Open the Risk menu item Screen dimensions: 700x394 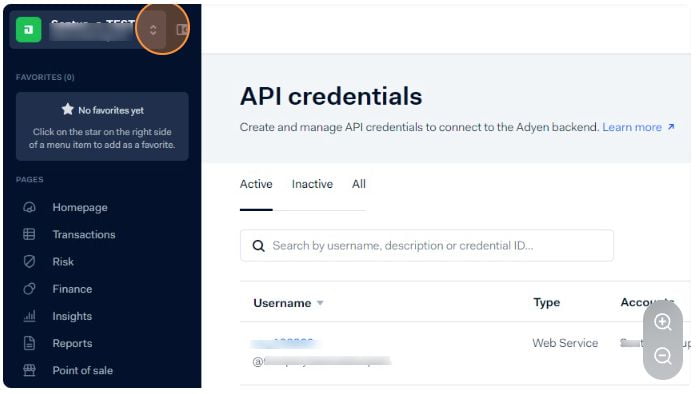[x=63, y=261]
